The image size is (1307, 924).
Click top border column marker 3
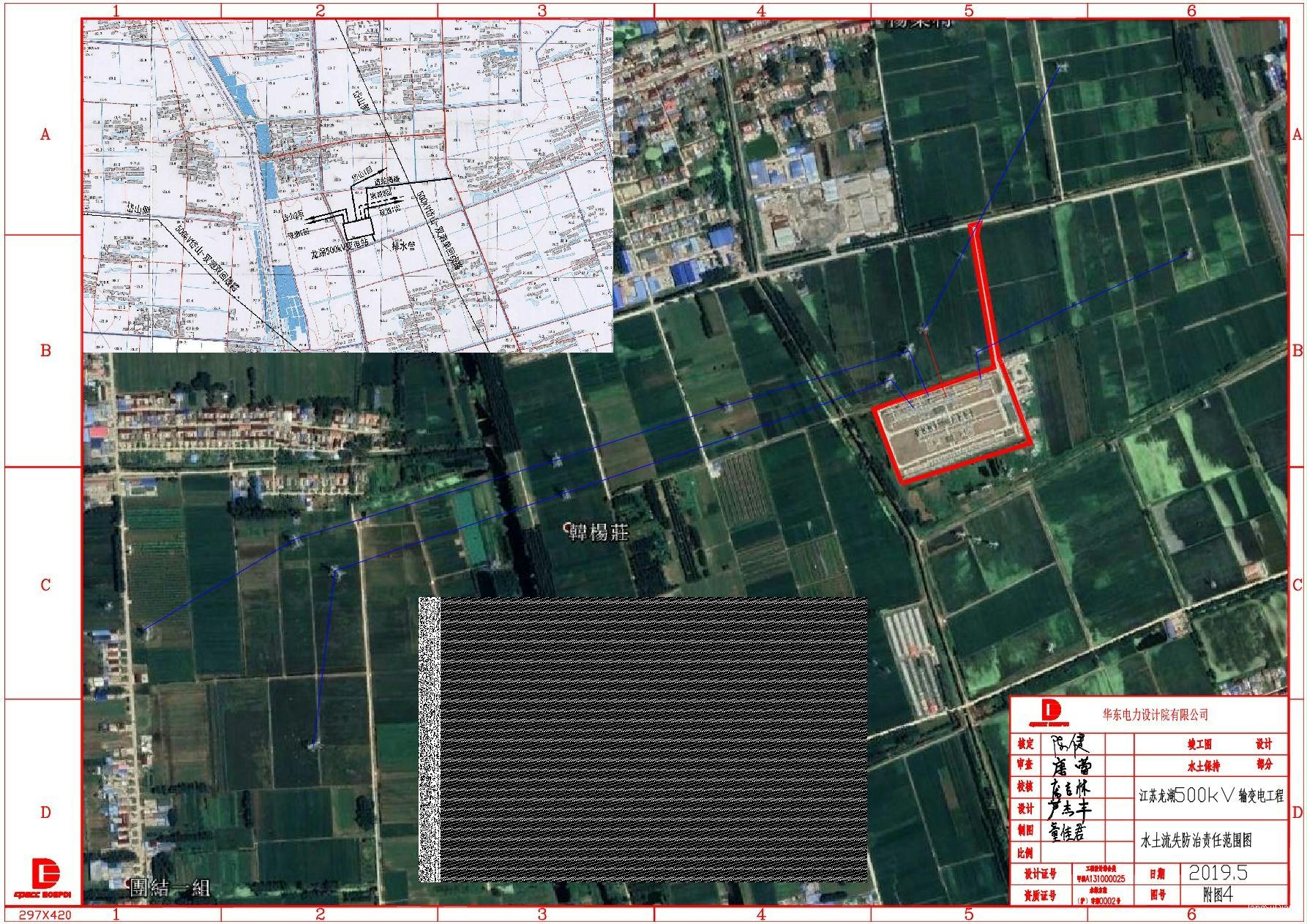click(542, 10)
